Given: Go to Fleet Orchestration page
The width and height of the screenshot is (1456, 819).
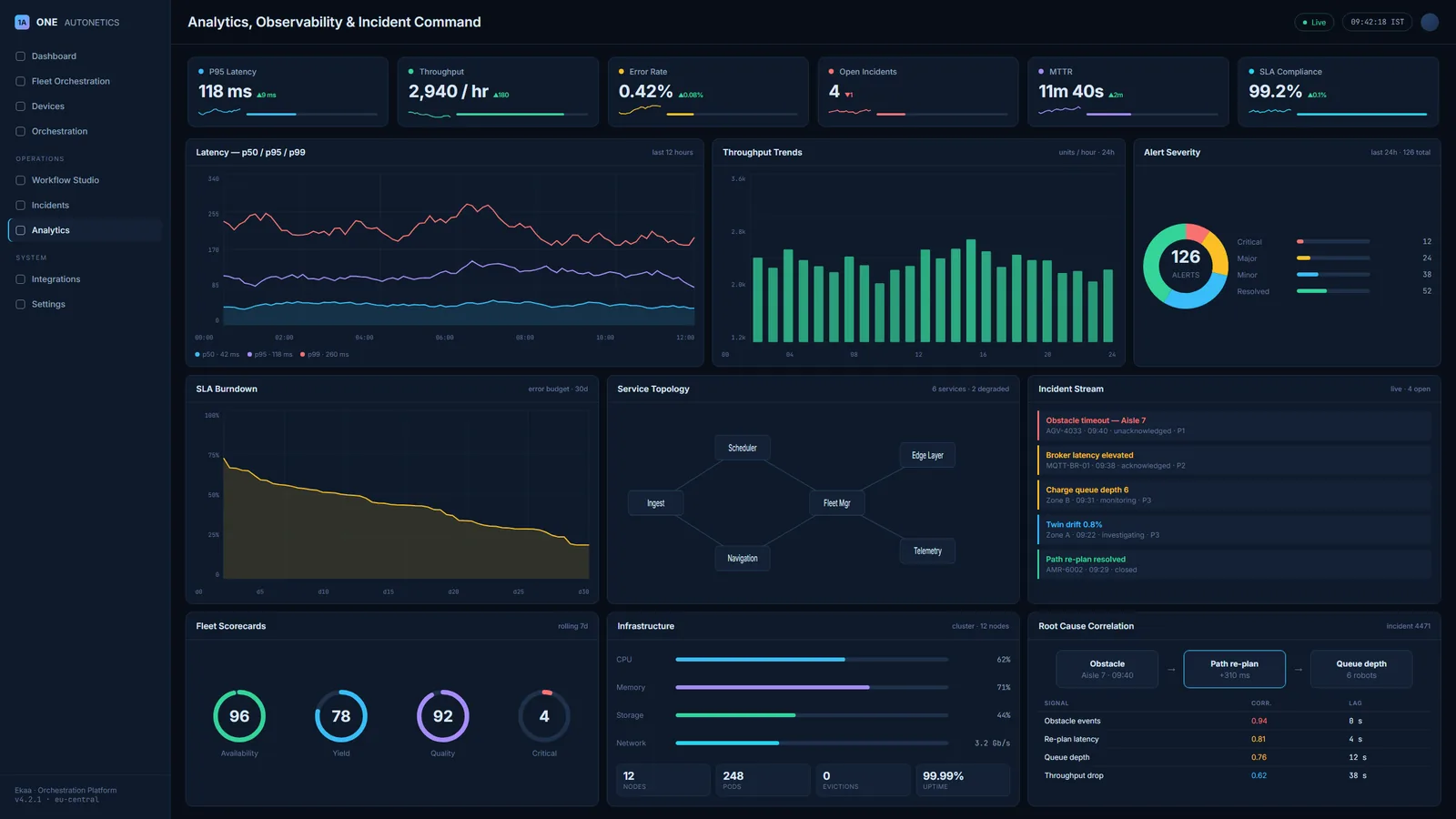Looking at the screenshot, I should [x=85, y=81].
